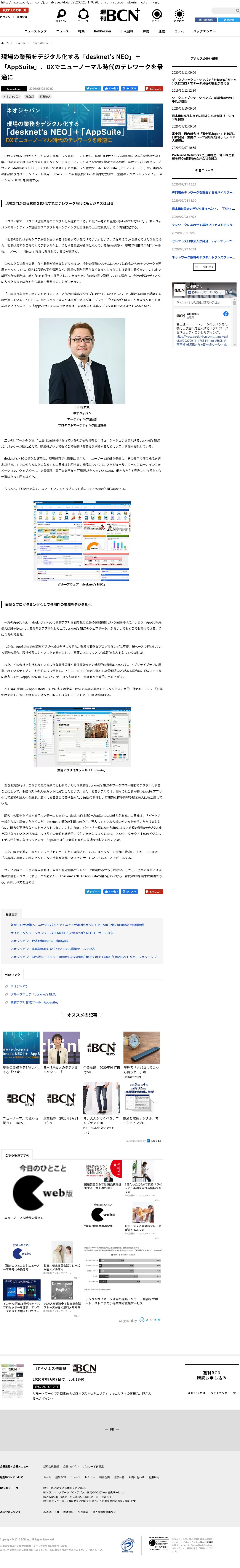Click recommended thumbnail with dark product photo
This screenshot has height=1568, width=240.
pos(141,1048)
